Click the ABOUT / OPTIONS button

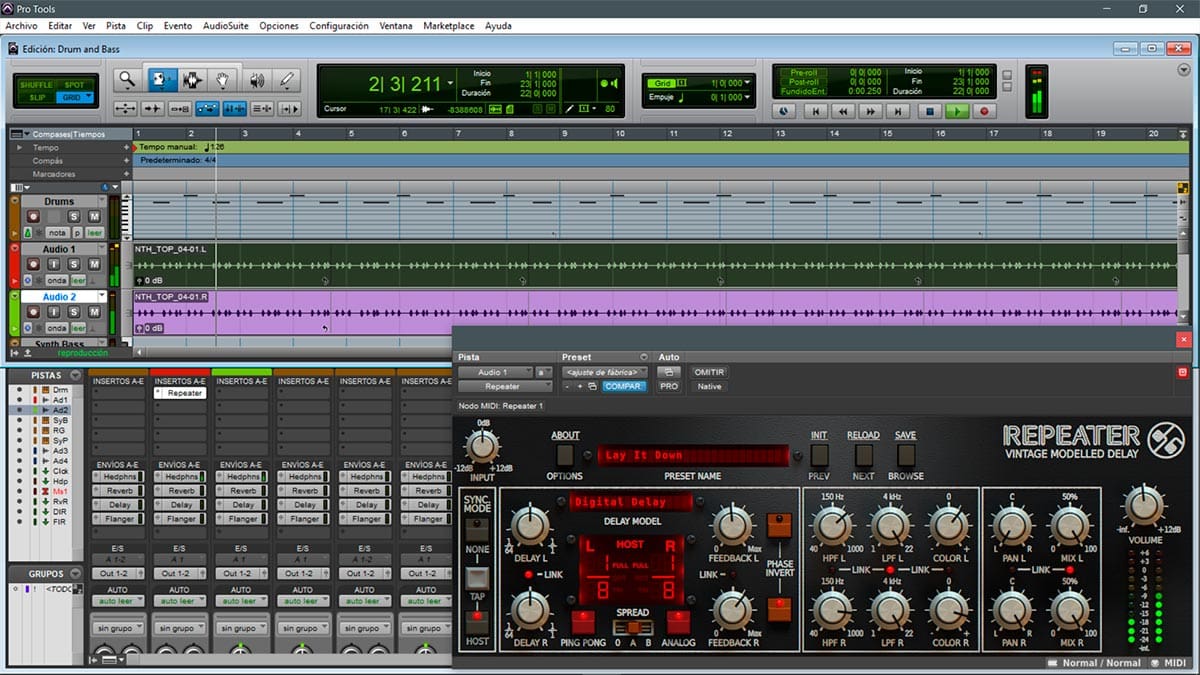(565, 455)
